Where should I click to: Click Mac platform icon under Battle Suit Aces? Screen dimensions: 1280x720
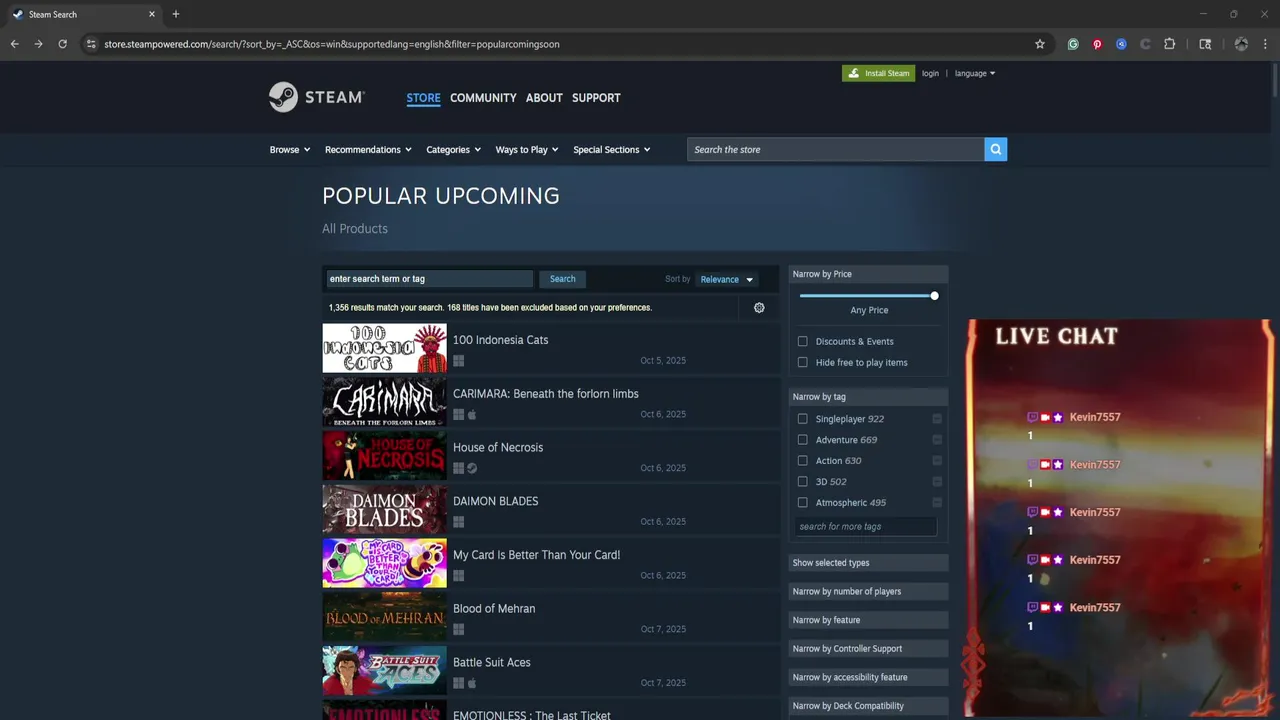pyautogui.click(x=472, y=683)
